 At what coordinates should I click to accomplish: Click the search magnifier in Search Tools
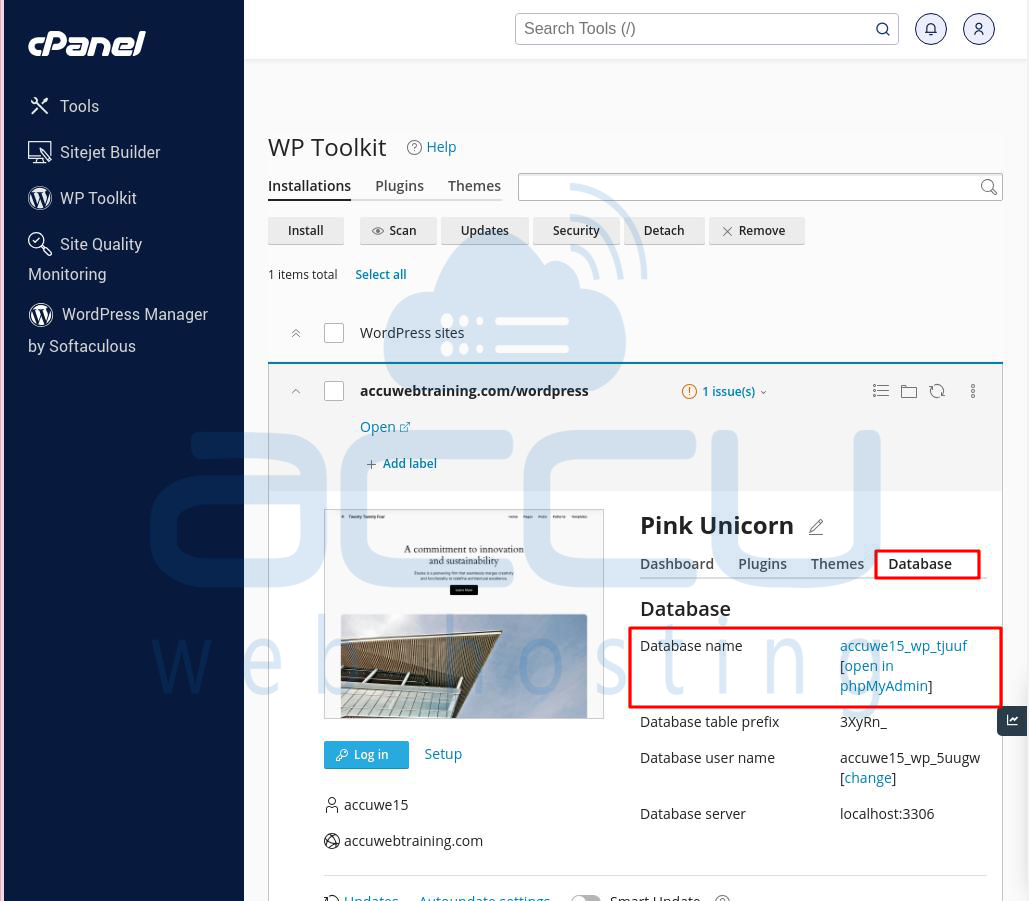point(883,29)
